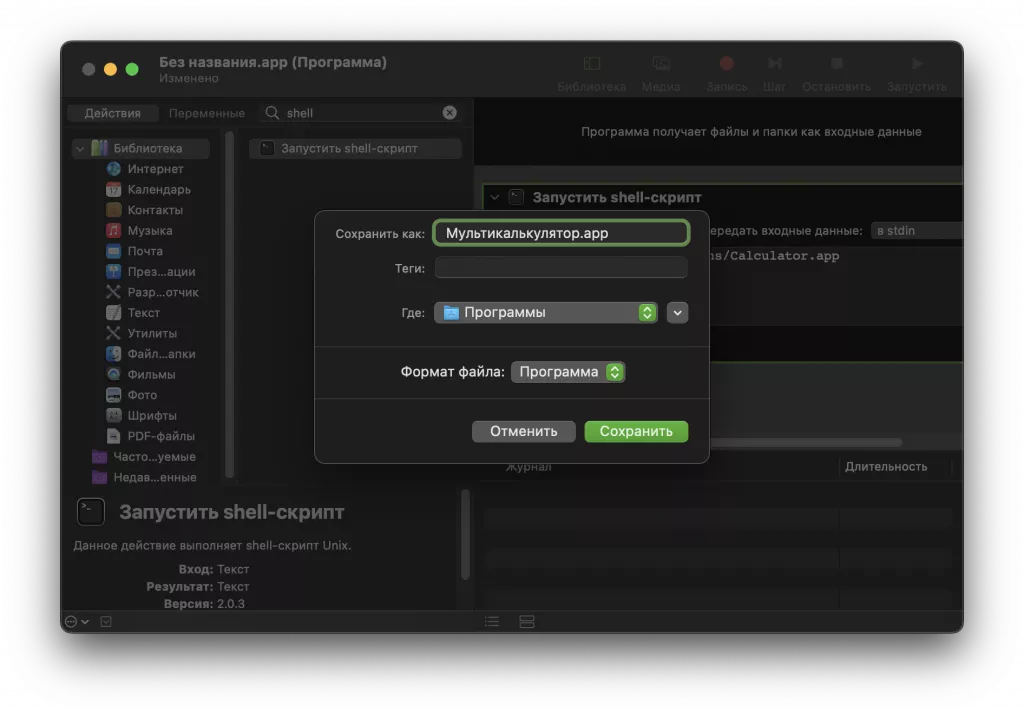Click the Музыка library icon
The width and height of the screenshot is (1024, 713).
tap(113, 230)
